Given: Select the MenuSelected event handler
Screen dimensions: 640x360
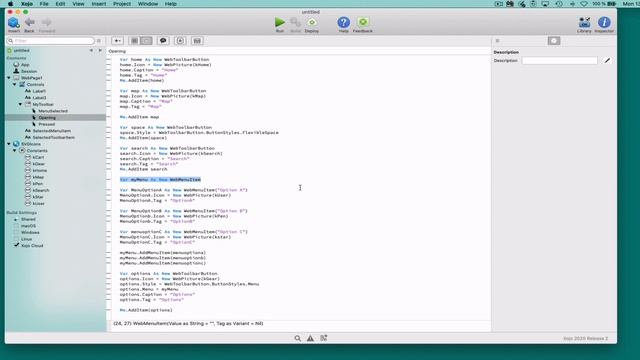Looking at the screenshot, I should coord(53,111).
